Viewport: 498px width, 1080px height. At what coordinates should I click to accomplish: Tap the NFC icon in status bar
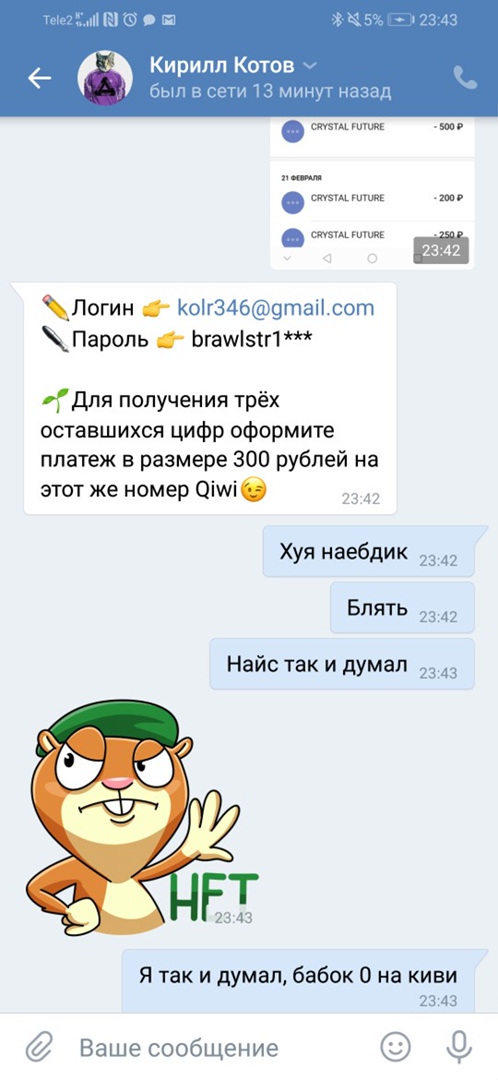tap(111, 20)
